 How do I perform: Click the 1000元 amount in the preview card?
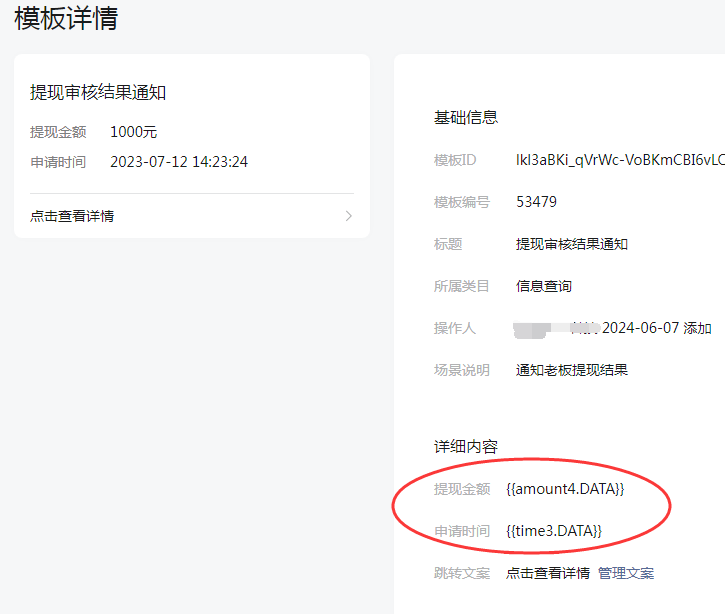point(133,132)
